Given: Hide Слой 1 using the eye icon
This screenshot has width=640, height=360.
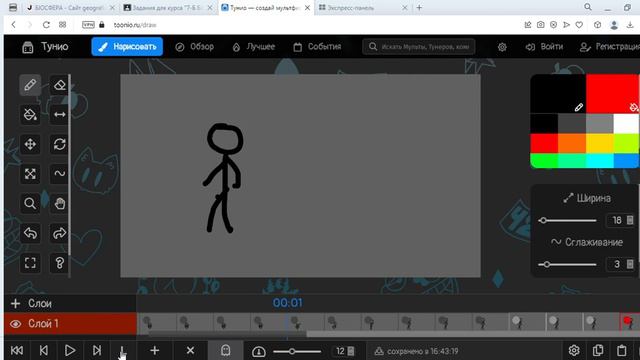Looking at the screenshot, I should click(x=16, y=324).
